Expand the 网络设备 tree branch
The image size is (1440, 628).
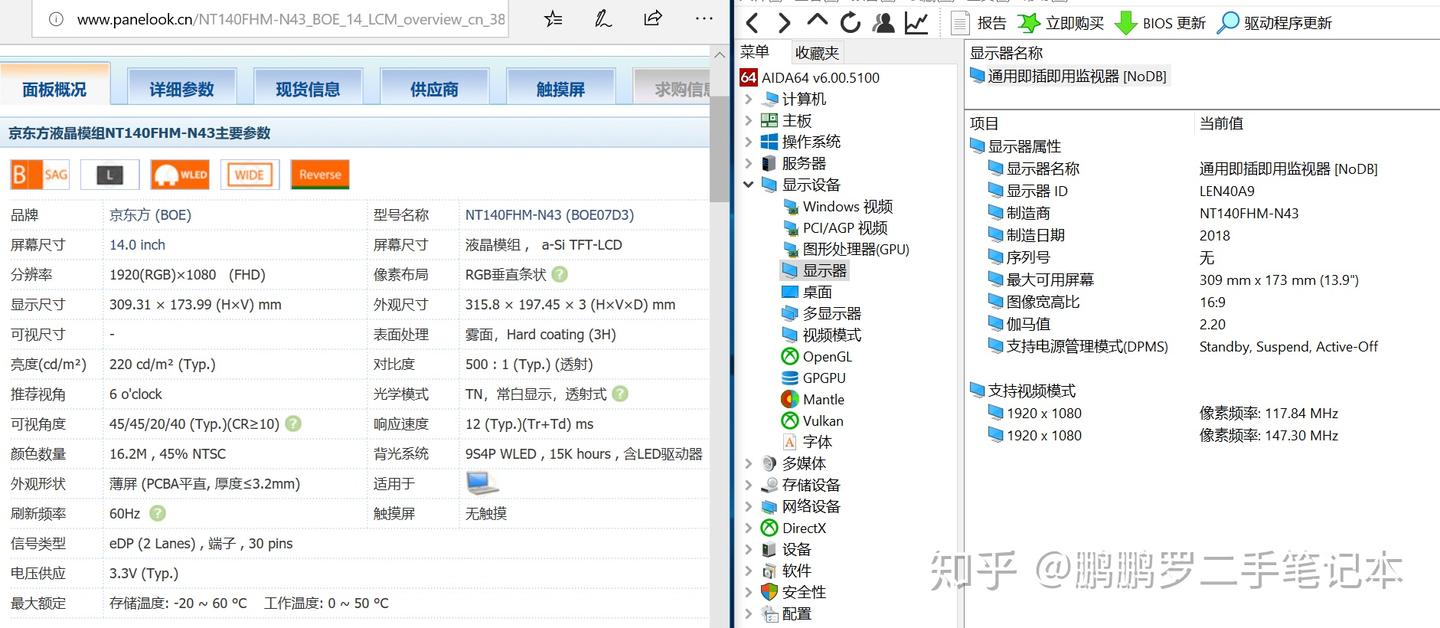[748, 506]
